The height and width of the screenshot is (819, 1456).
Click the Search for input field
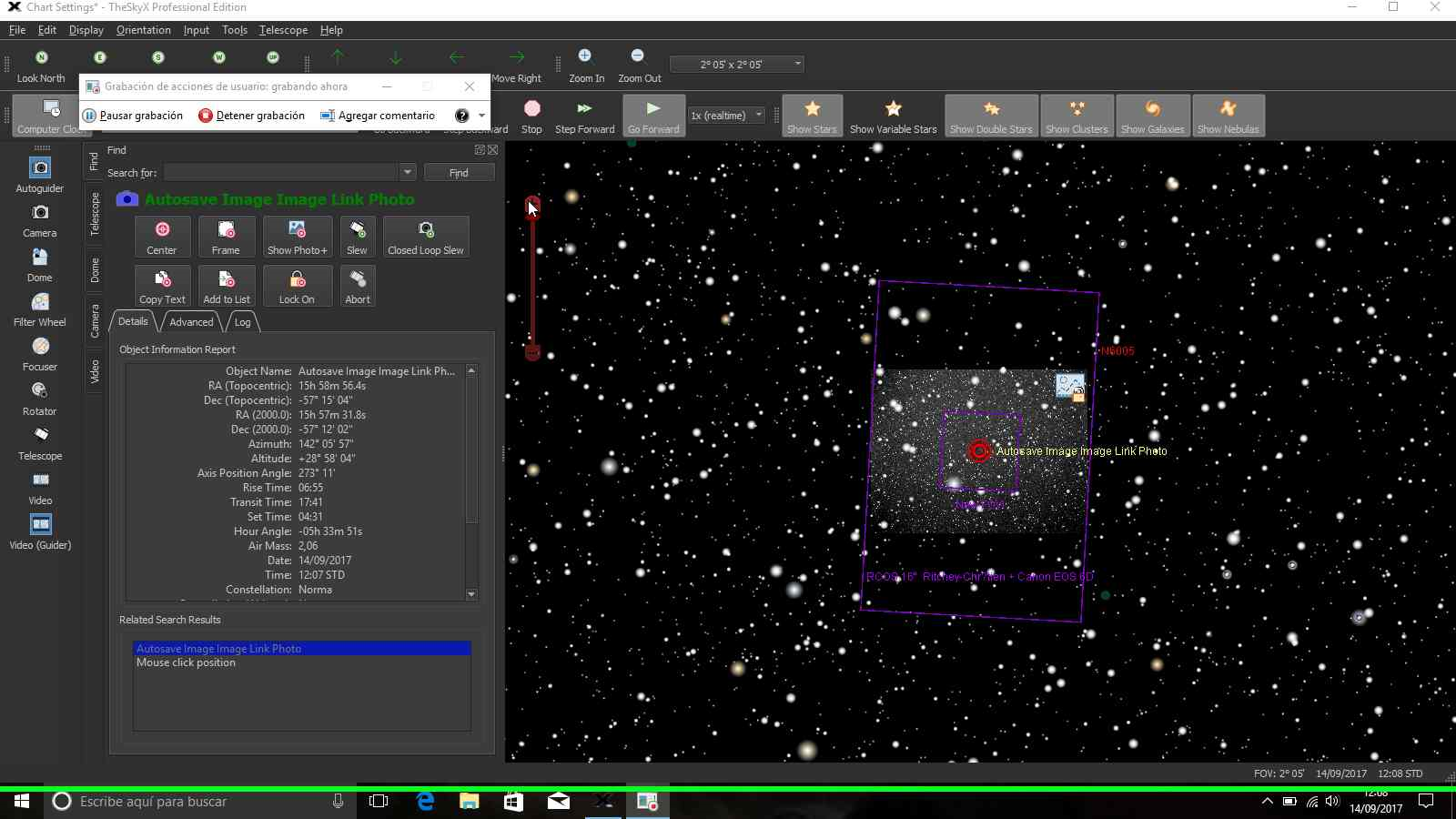tap(282, 172)
